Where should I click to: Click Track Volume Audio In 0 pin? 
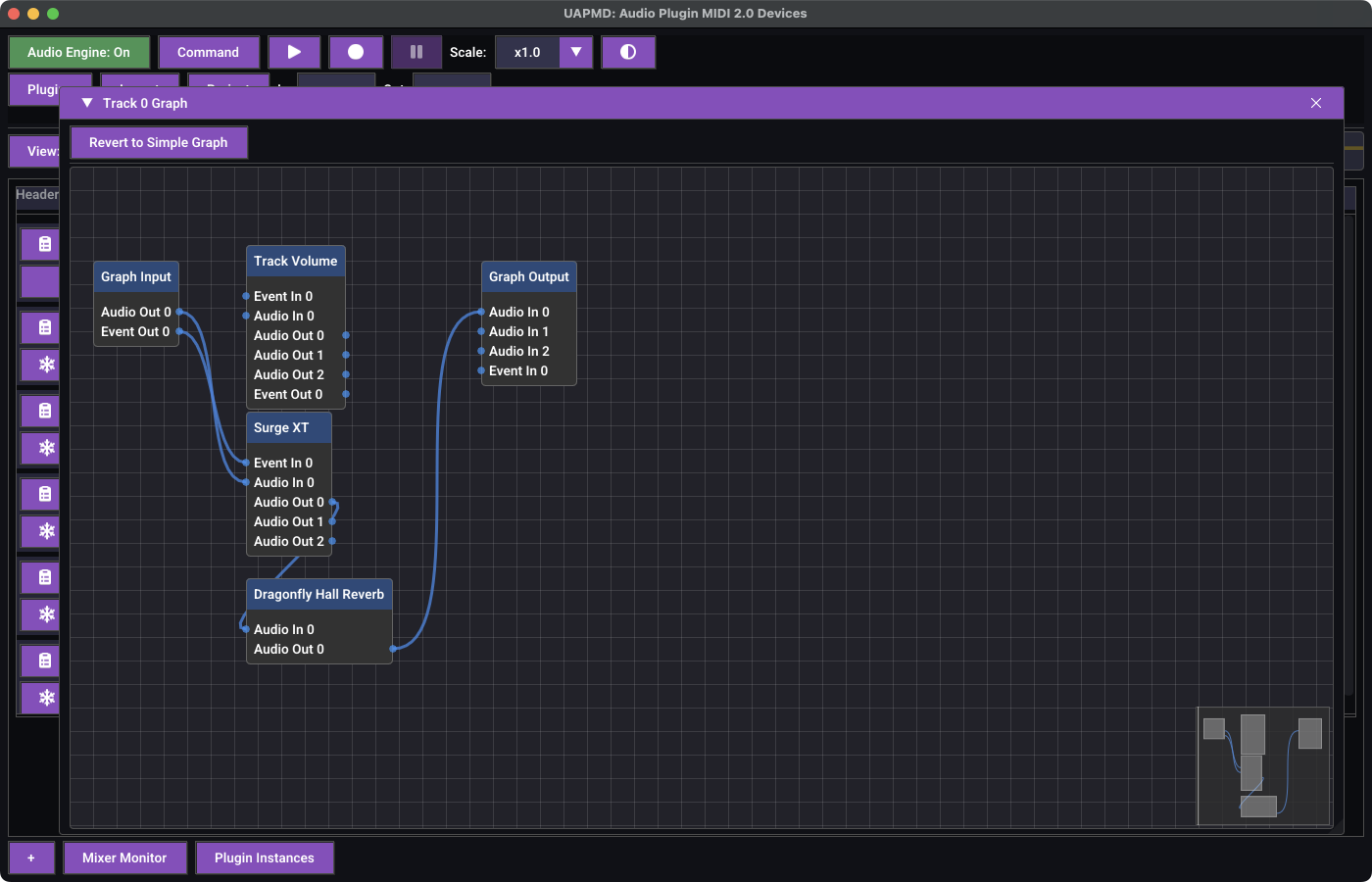click(246, 316)
